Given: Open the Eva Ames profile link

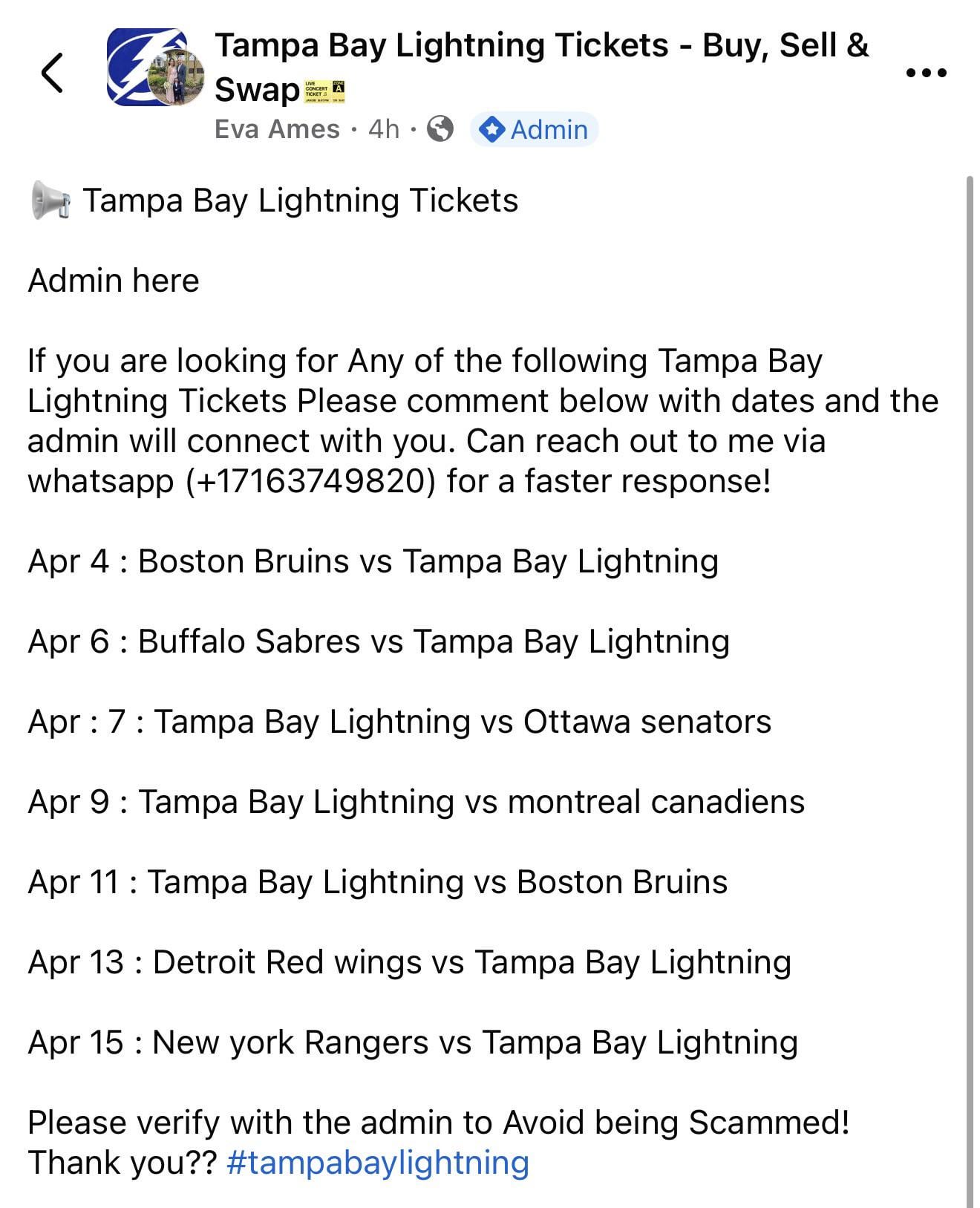Looking at the screenshot, I should (277, 129).
